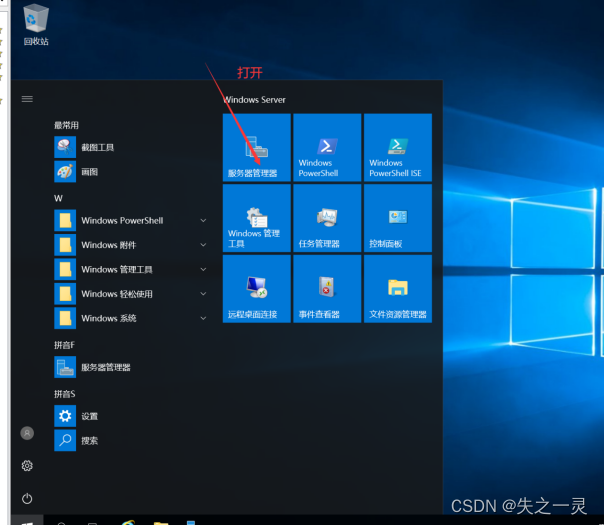Expand Windows 附件 folder chevron
The image size is (604, 525).
pyautogui.click(x=203, y=245)
